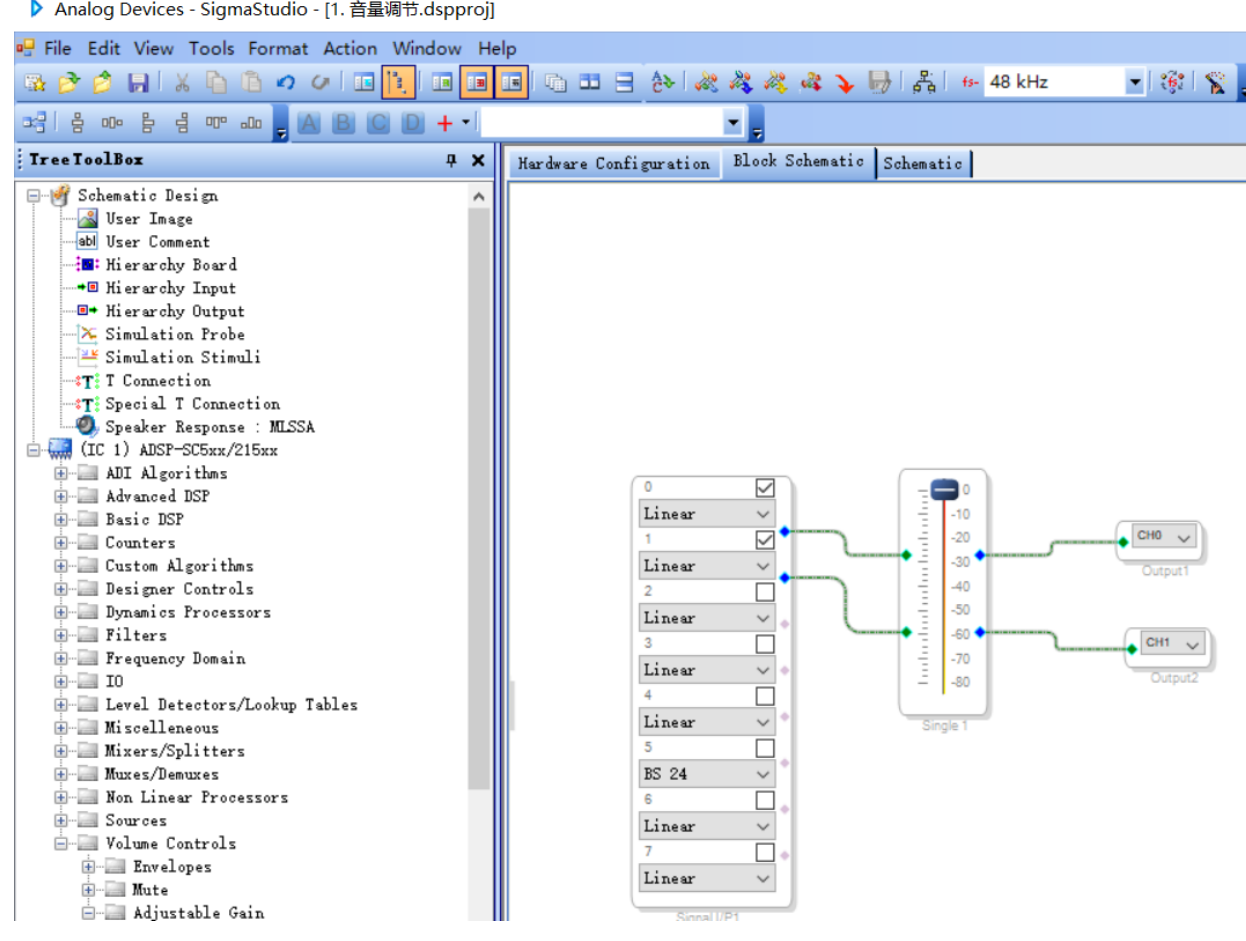Click the Save disk icon
The height and width of the screenshot is (941, 1246).
[138, 83]
